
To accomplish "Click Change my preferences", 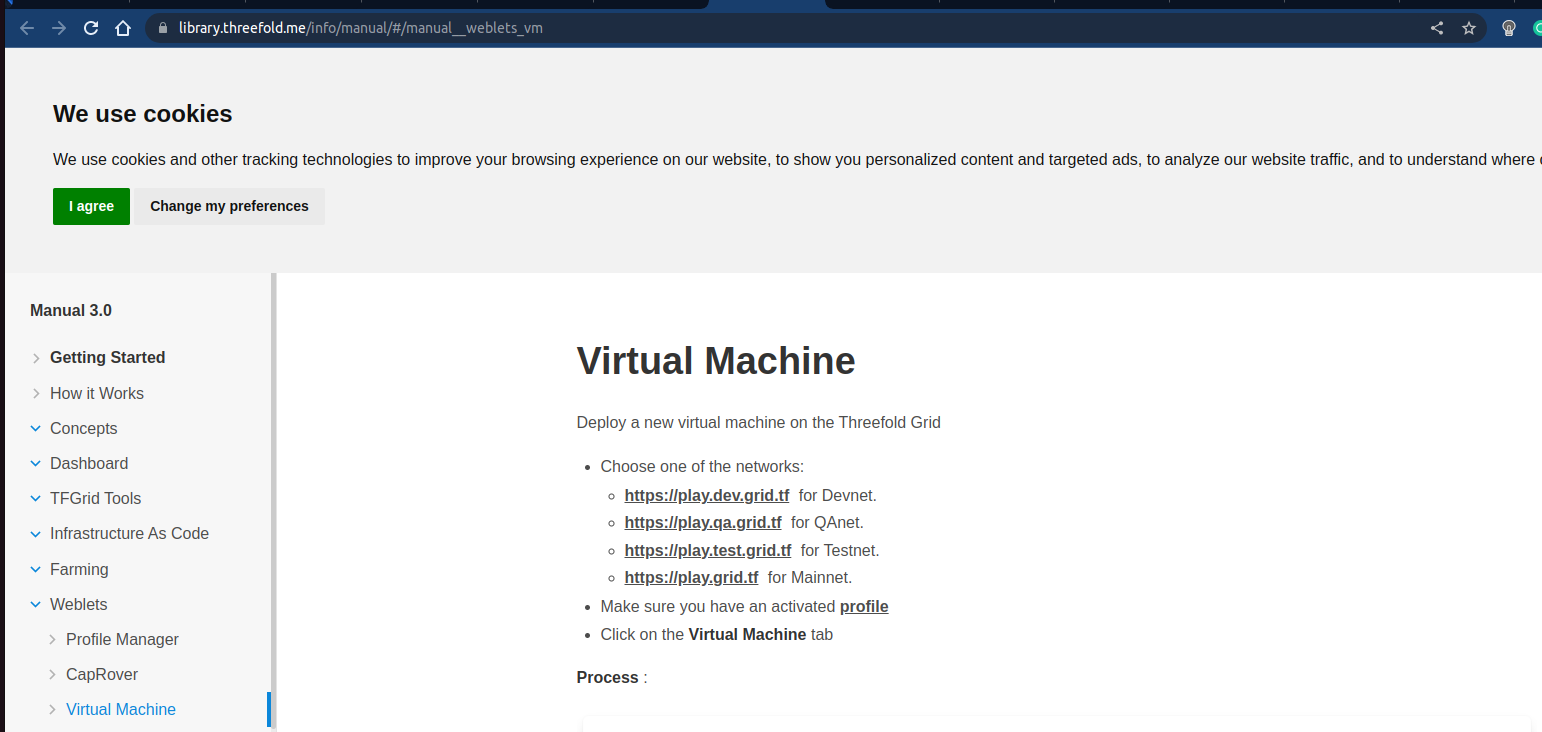I will pyautogui.click(x=229, y=206).
